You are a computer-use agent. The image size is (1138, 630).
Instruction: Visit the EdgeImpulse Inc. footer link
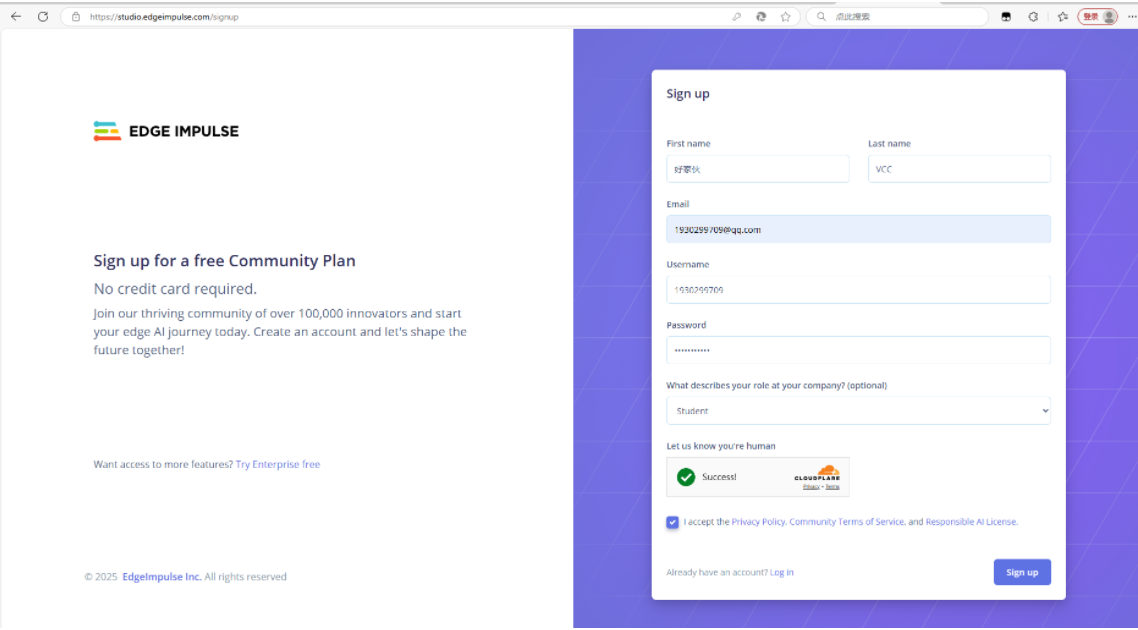pos(162,577)
